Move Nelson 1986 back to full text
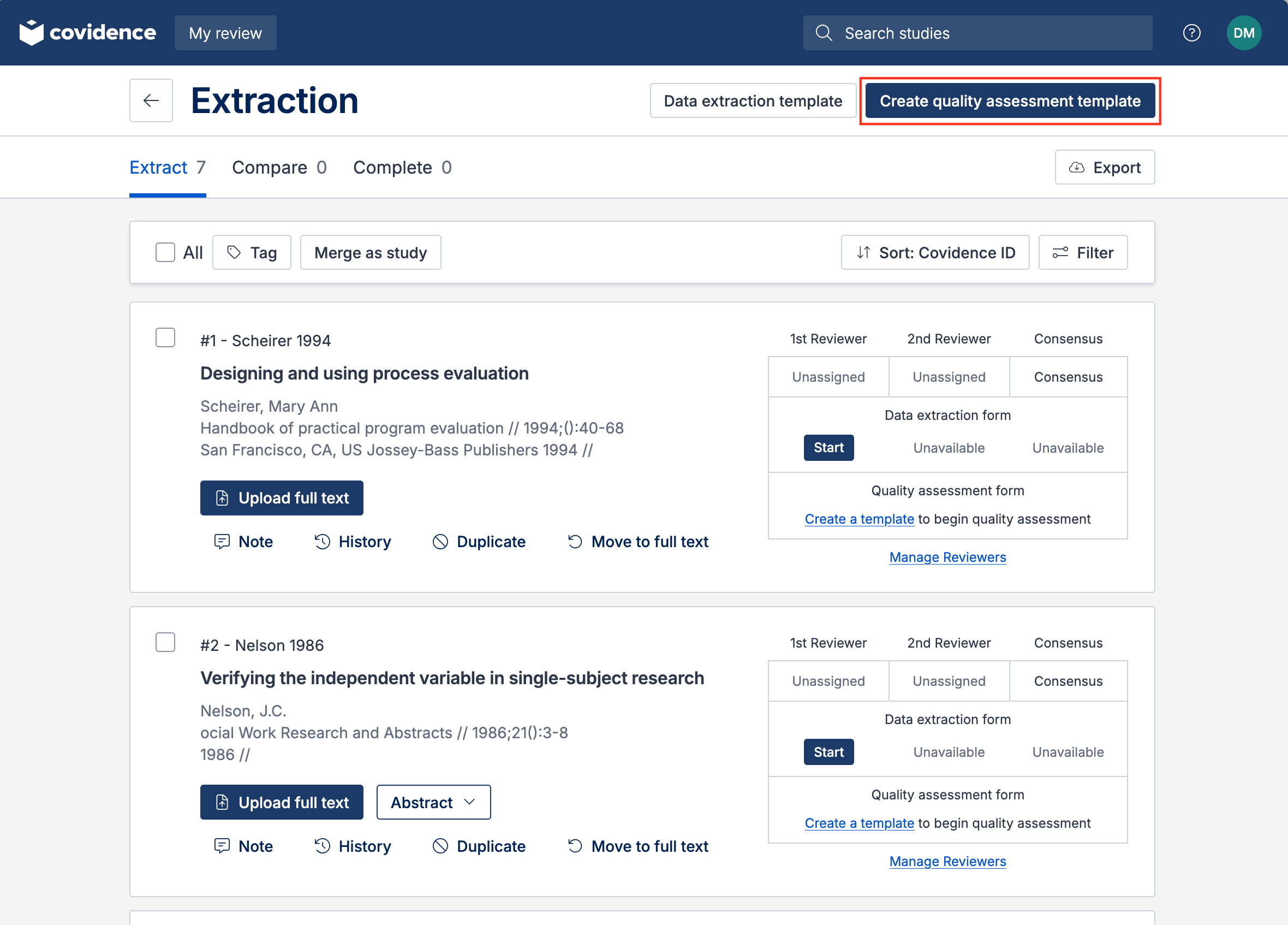 point(638,846)
